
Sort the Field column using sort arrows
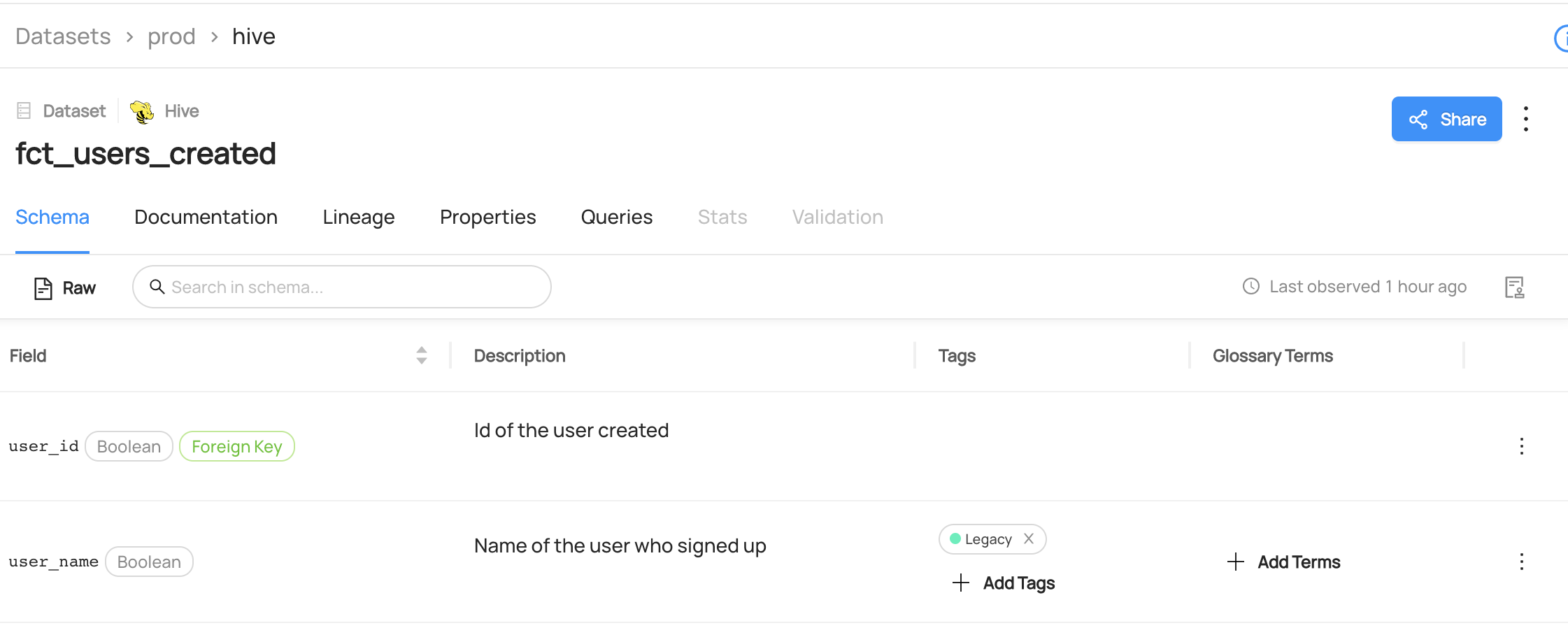click(421, 355)
